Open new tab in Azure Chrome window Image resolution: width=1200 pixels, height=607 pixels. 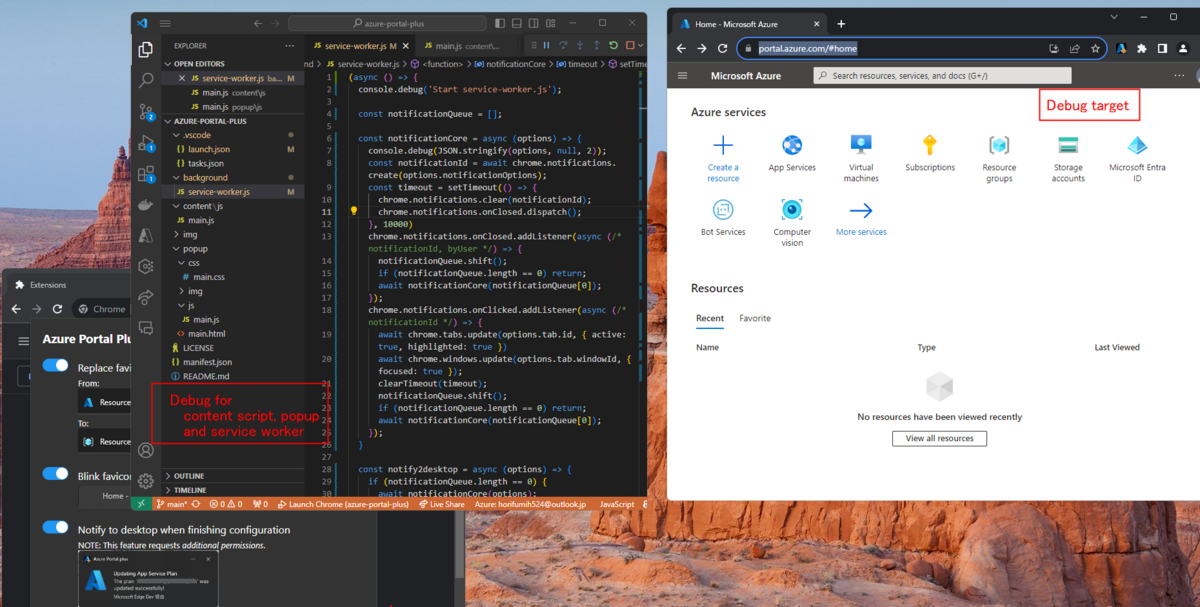pyautogui.click(x=841, y=24)
